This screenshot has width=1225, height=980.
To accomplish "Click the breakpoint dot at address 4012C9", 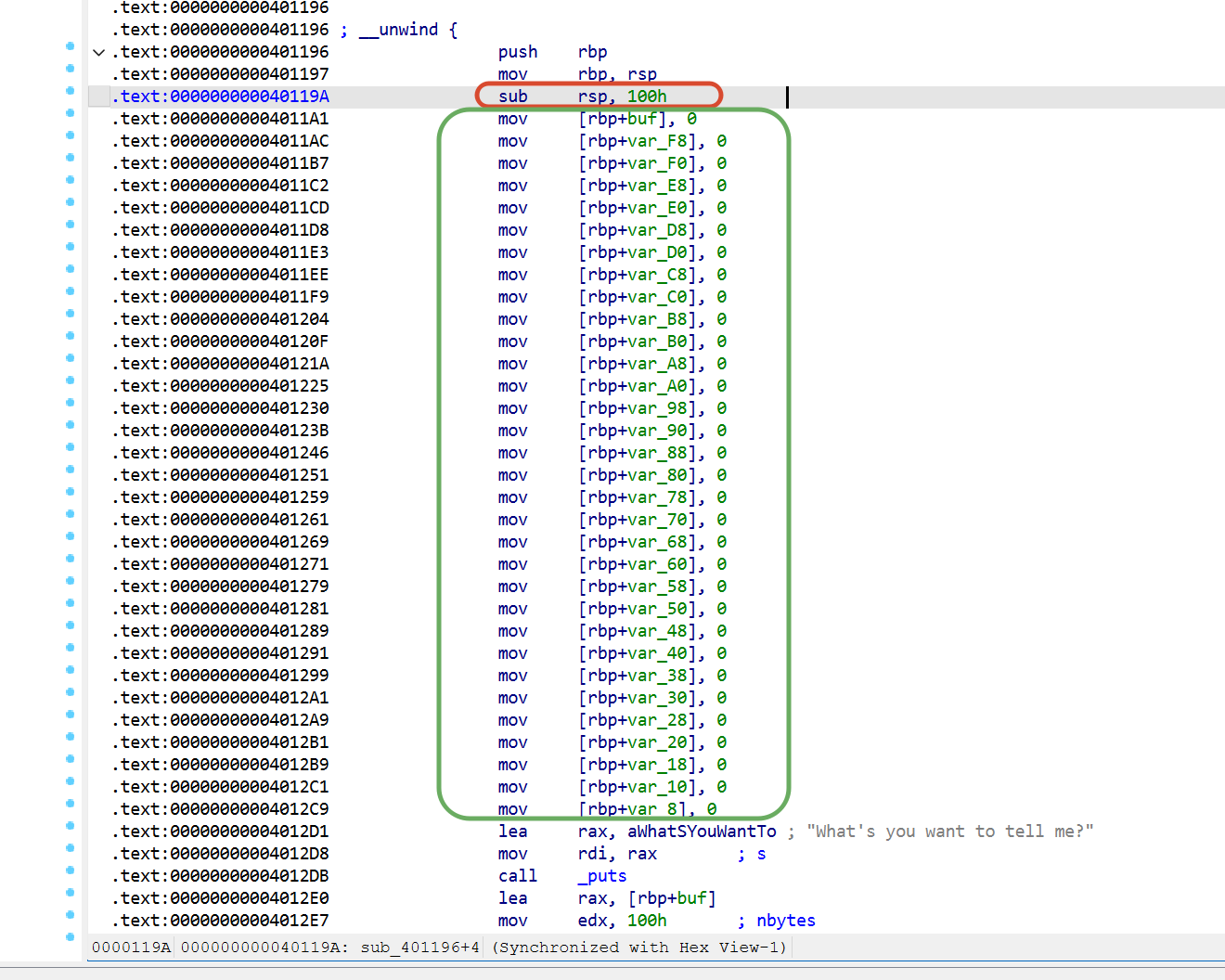I will [x=70, y=803].
